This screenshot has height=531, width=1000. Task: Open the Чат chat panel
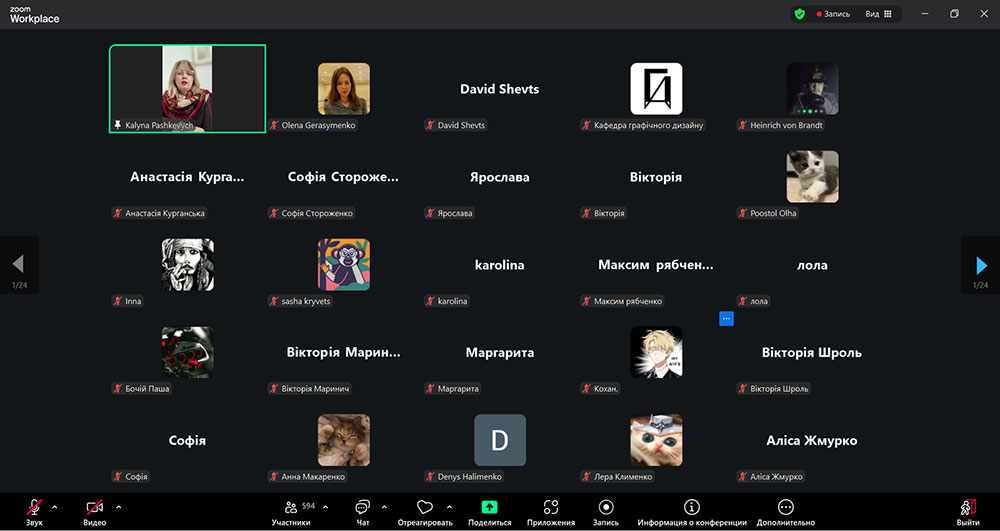[x=362, y=508]
